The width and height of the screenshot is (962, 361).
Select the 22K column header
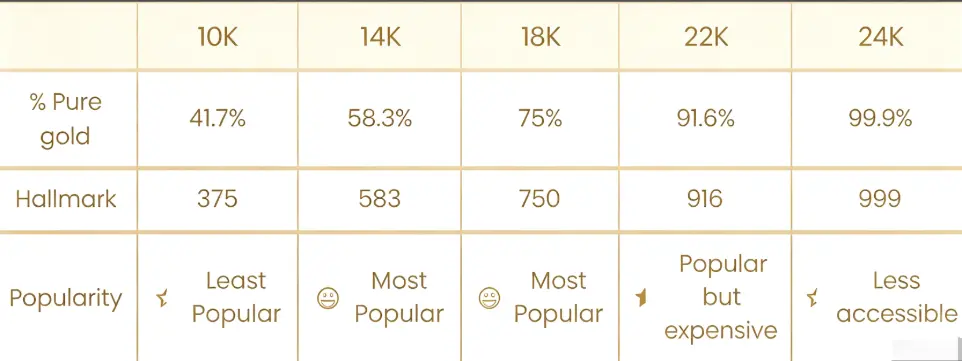[706, 38]
